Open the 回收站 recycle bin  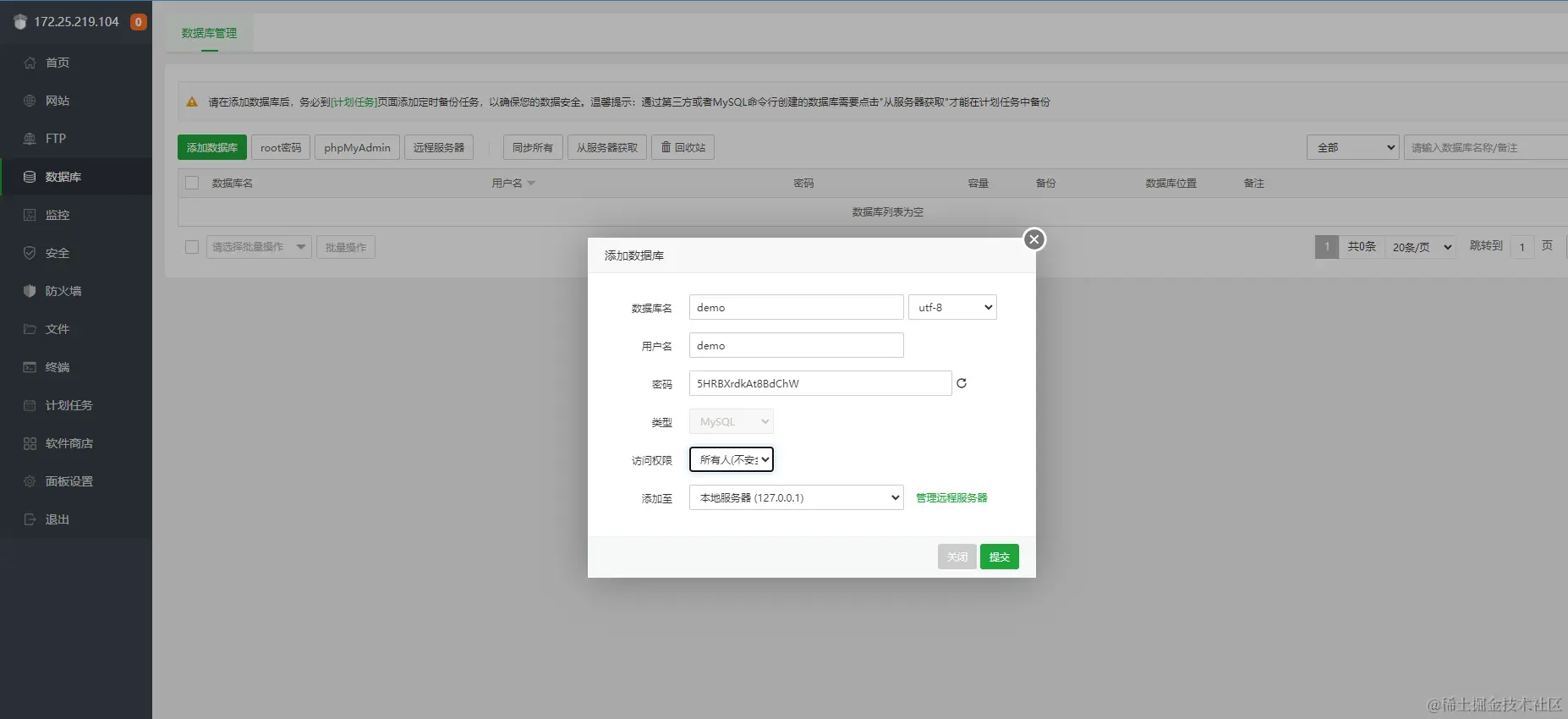(683, 147)
